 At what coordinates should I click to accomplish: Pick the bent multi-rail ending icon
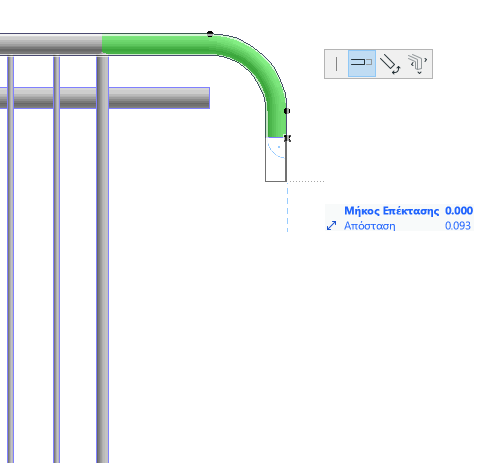pos(417,63)
